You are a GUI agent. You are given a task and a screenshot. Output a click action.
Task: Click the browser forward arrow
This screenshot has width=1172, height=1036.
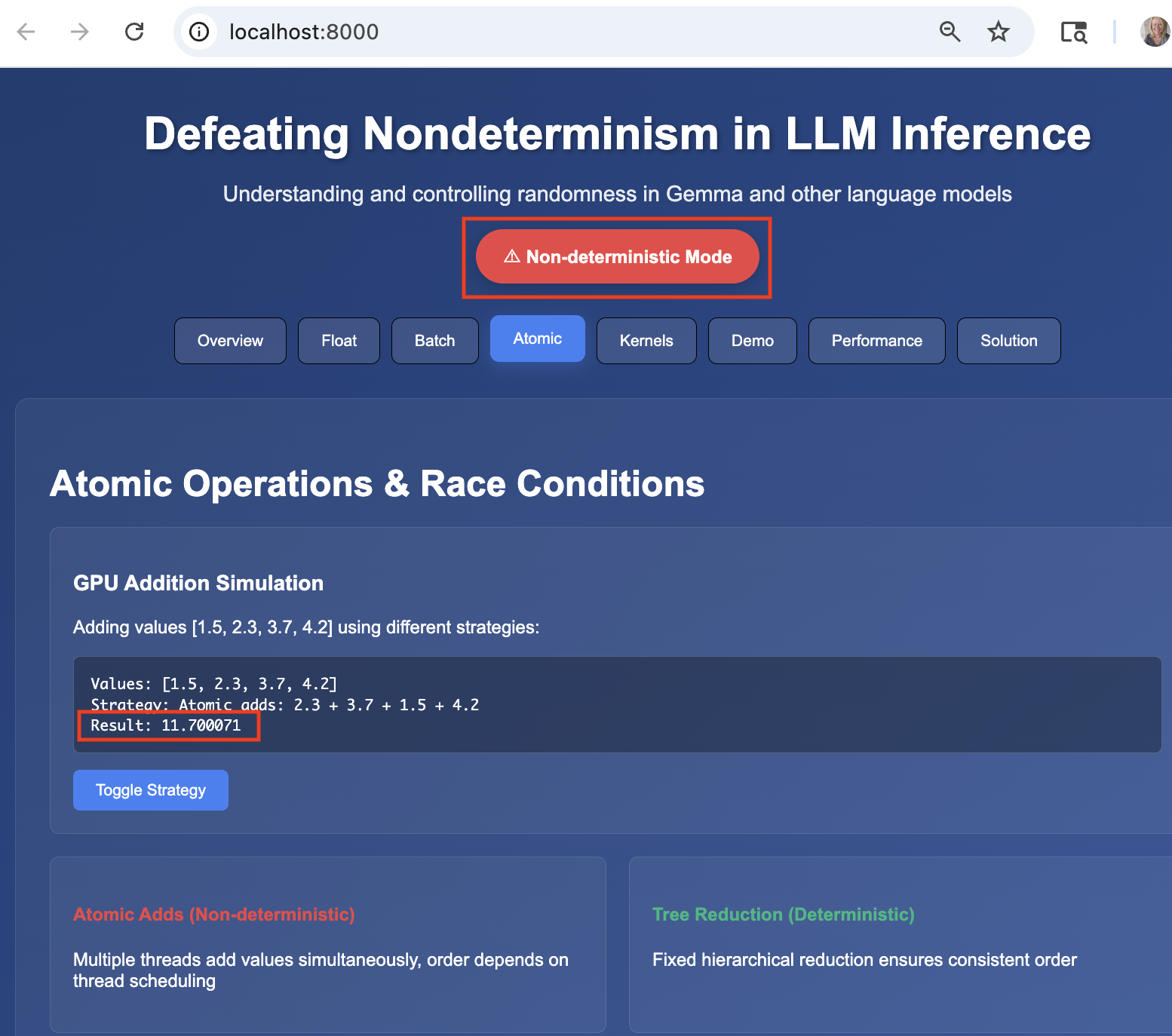pos(79,32)
